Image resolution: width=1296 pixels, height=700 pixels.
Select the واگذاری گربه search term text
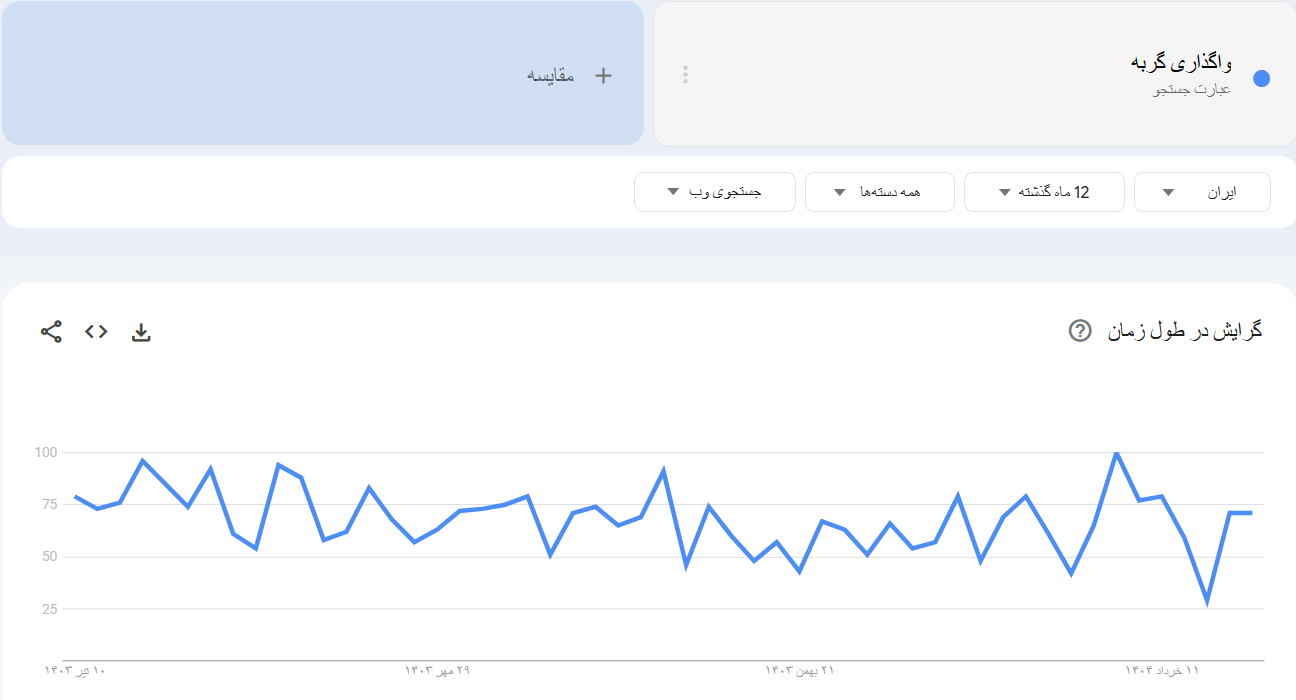tap(1181, 63)
